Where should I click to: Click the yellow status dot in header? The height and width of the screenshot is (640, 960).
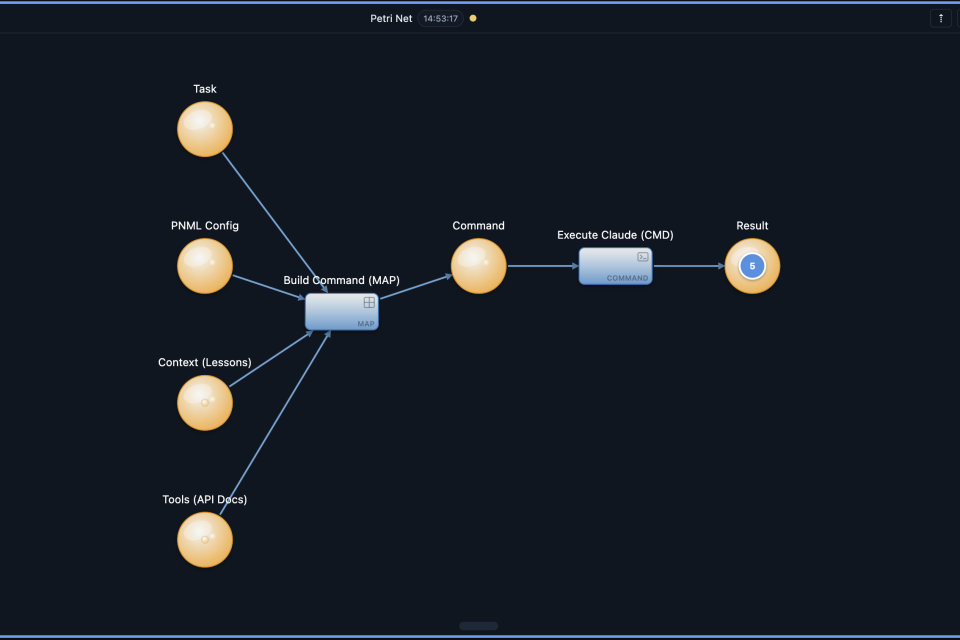point(473,18)
